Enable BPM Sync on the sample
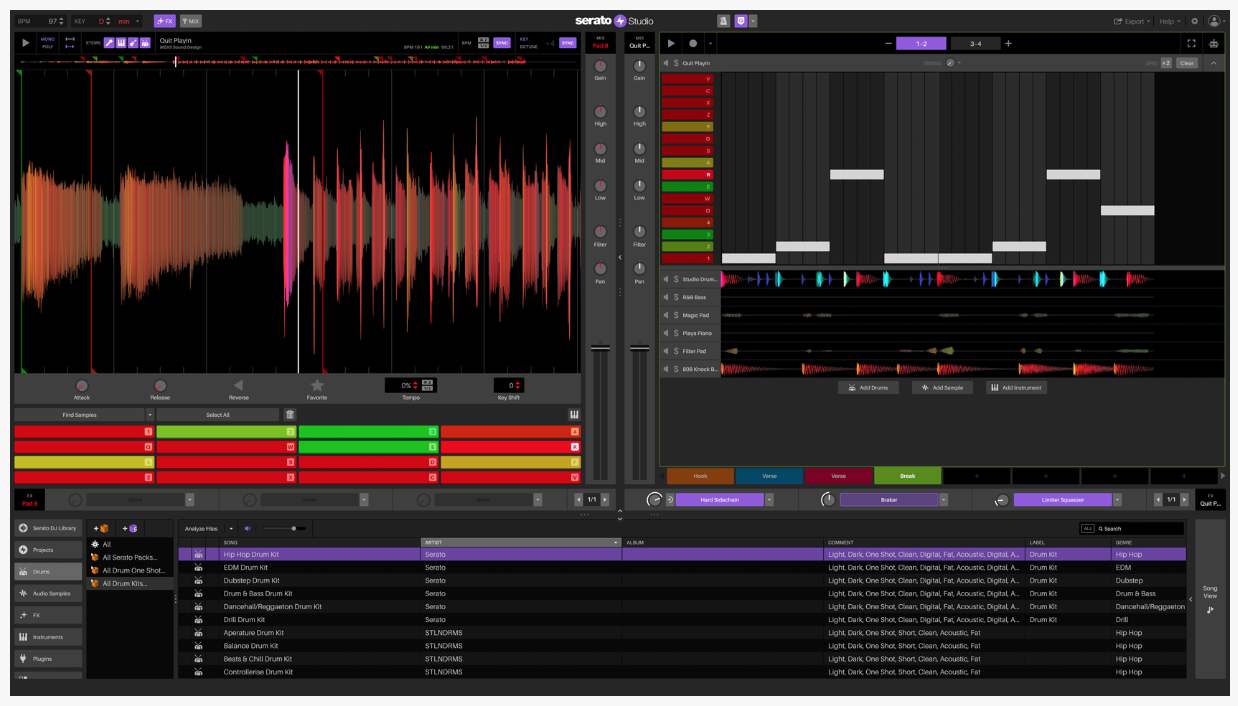This screenshot has height=706, width=1238. tap(502, 43)
